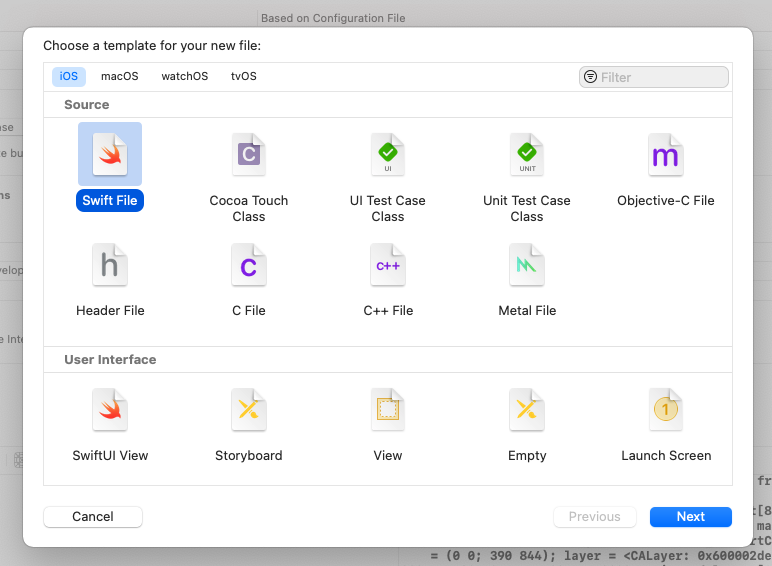Cancel the new file dialog
Viewport: 772px width, 566px height.
tap(93, 517)
